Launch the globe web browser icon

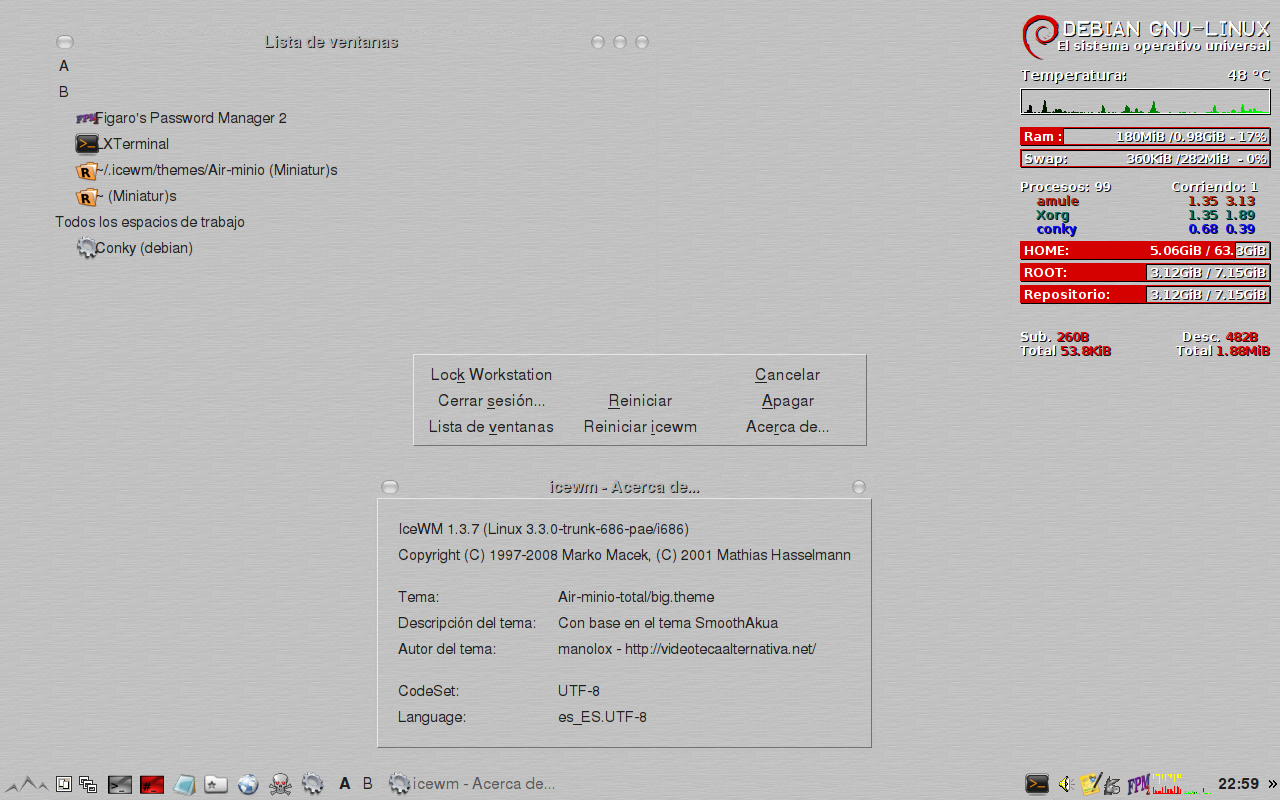tap(248, 784)
